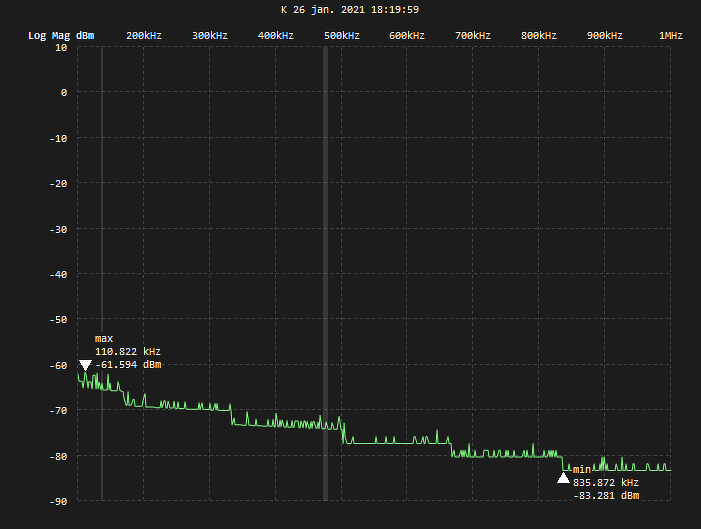Click the max marker triangle
The width and height of the screenshot is (701, 529).
(x=85, y=365)
